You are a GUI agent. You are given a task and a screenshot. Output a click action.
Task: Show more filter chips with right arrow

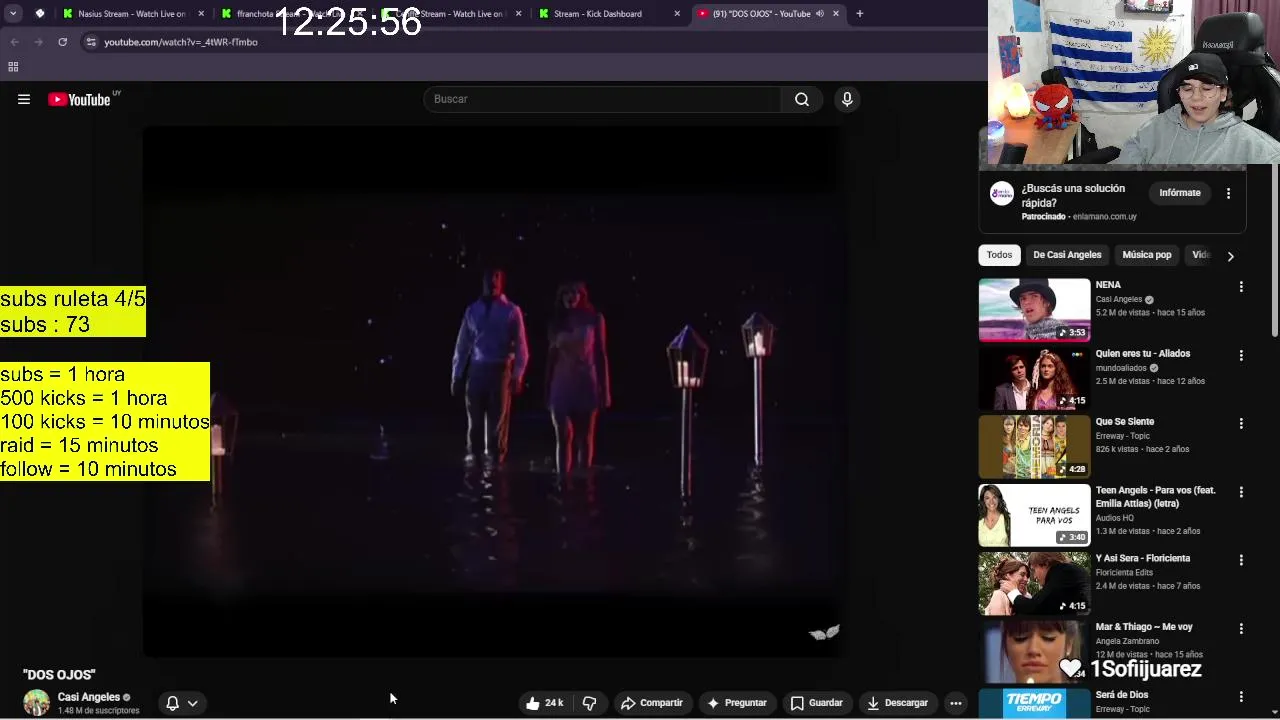click(x=1230, y=256)
